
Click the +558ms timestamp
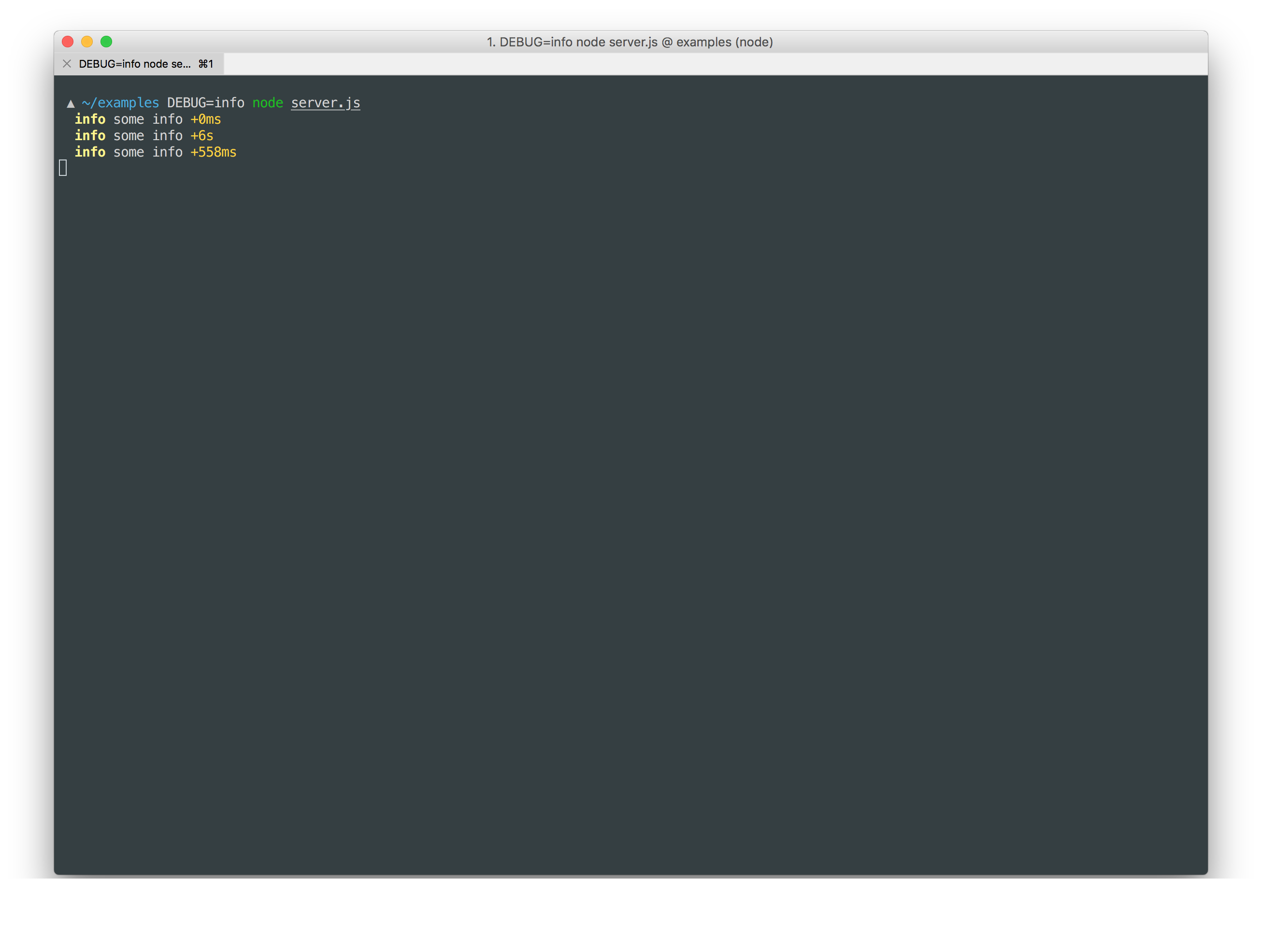(x=213, y=152)
